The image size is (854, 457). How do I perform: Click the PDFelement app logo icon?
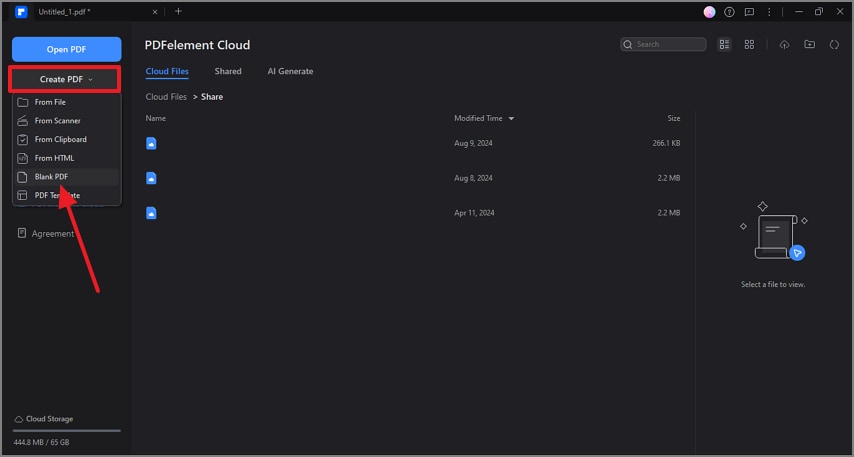[x=21, y=11]
